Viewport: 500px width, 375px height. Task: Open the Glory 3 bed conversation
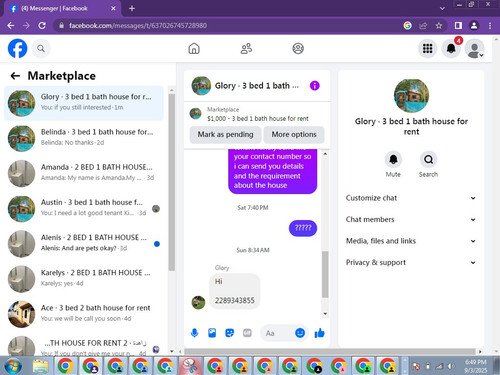(x=84, y=103)
